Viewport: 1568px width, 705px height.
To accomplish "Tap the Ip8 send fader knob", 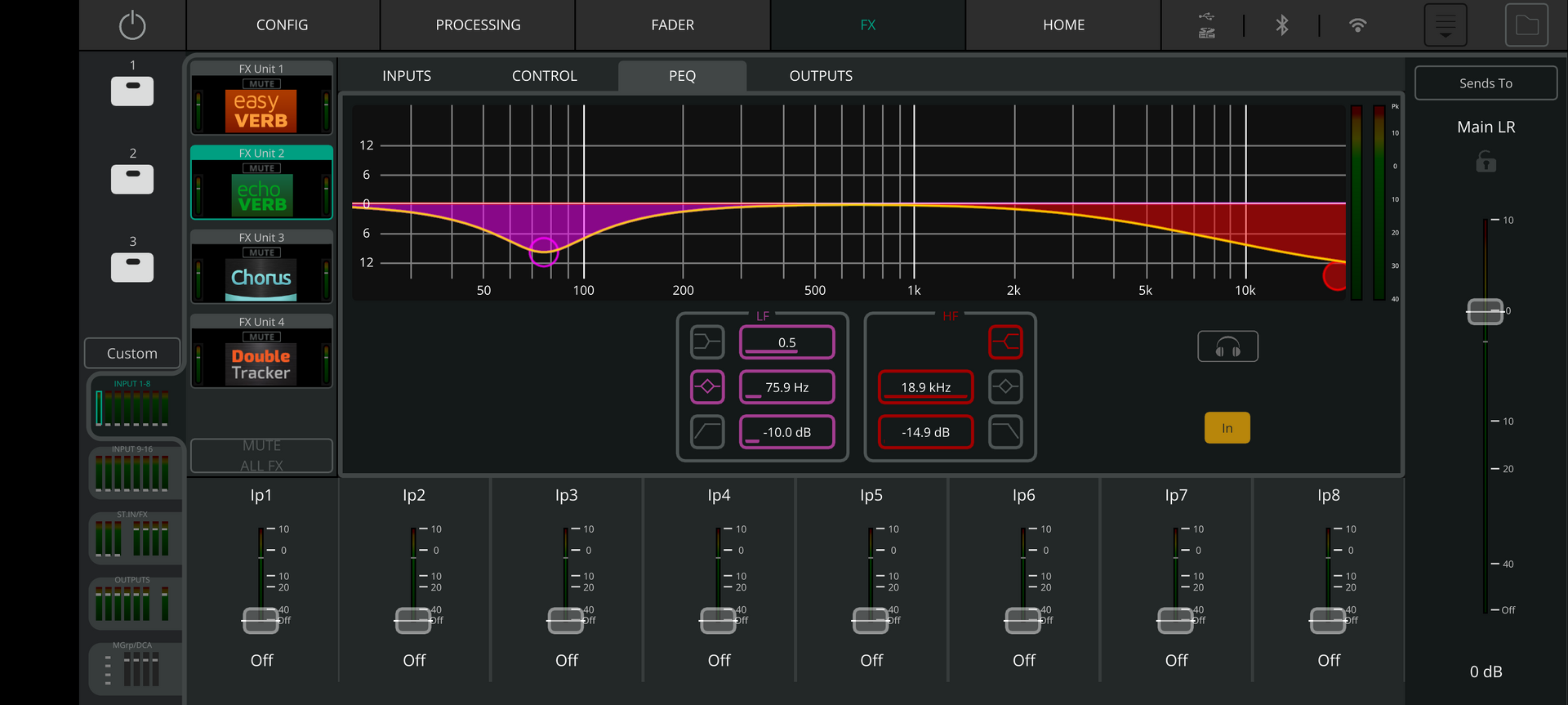I will point(1329,621).
